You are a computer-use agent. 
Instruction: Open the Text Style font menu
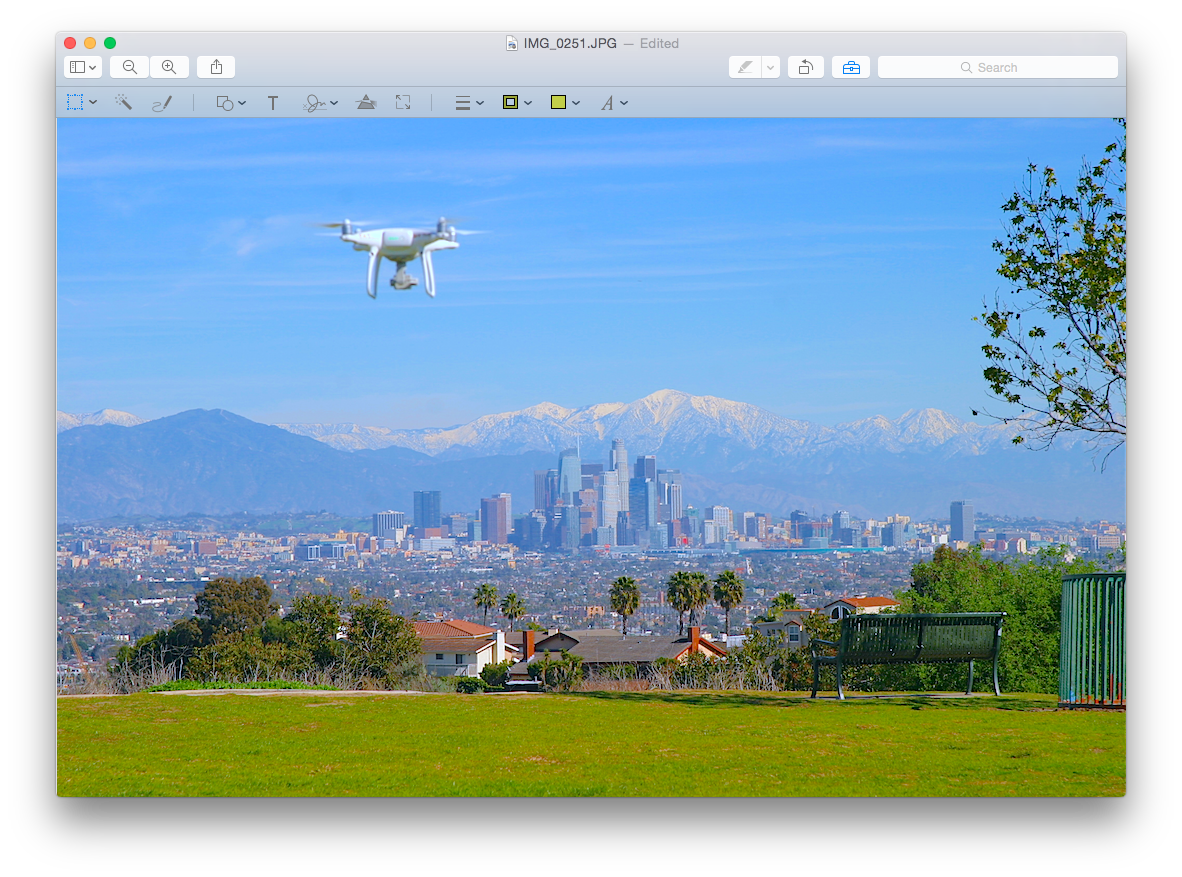613,103
